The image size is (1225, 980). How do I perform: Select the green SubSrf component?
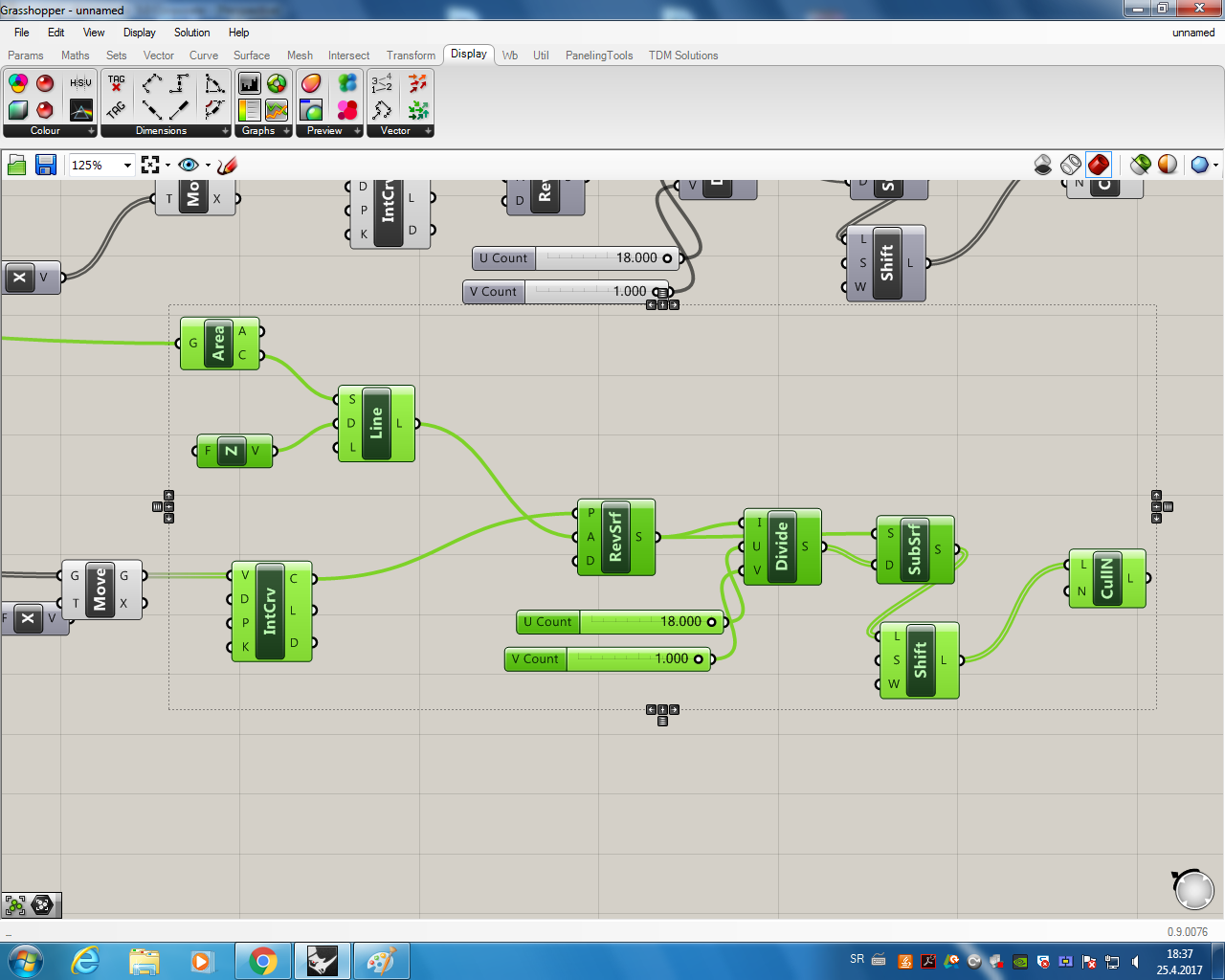(915, 549)
